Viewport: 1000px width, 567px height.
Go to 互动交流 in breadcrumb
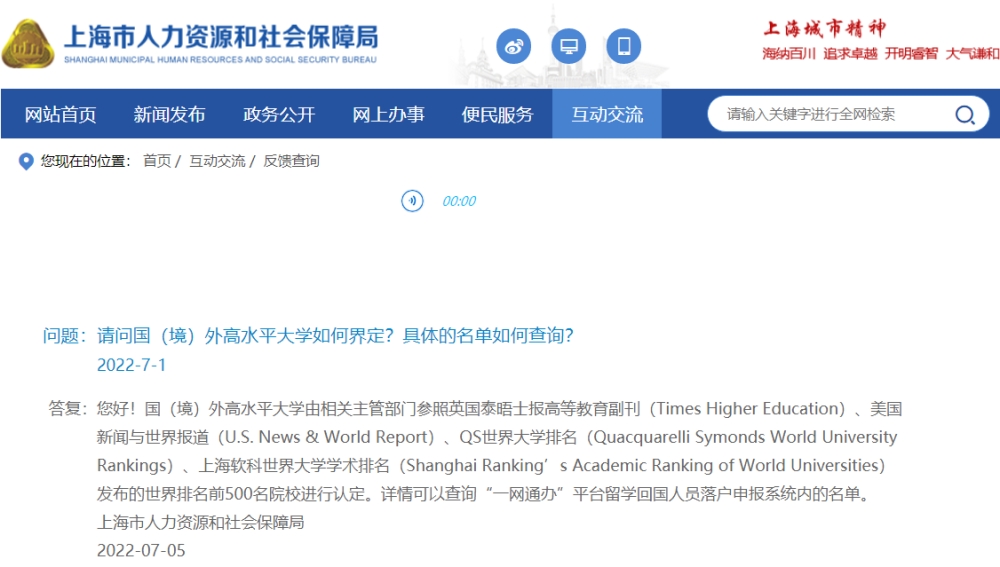[x=217, y=161]
